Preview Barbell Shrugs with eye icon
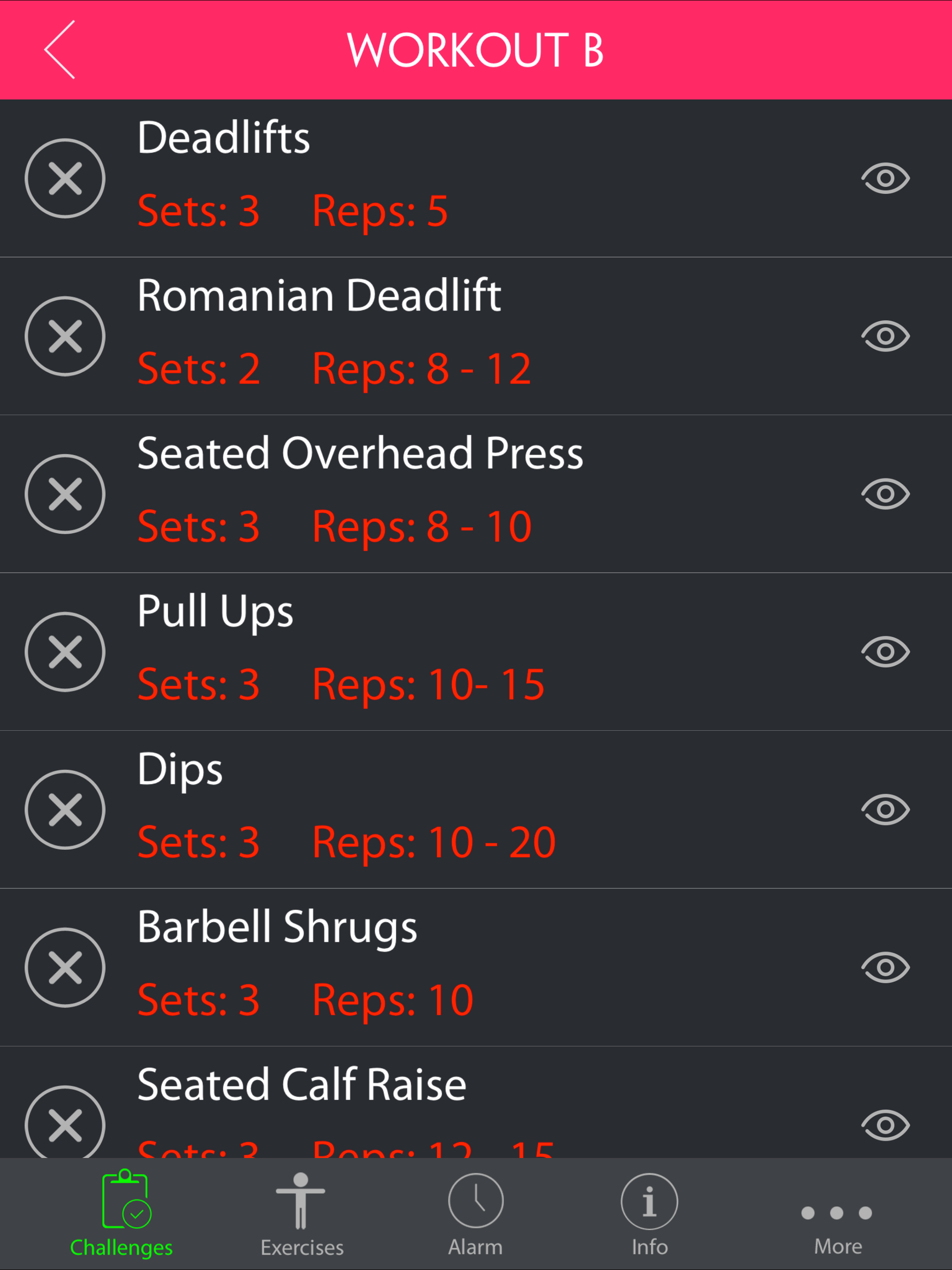The width and height of the screenshot is (952, 1270). (x=886, y=967)
